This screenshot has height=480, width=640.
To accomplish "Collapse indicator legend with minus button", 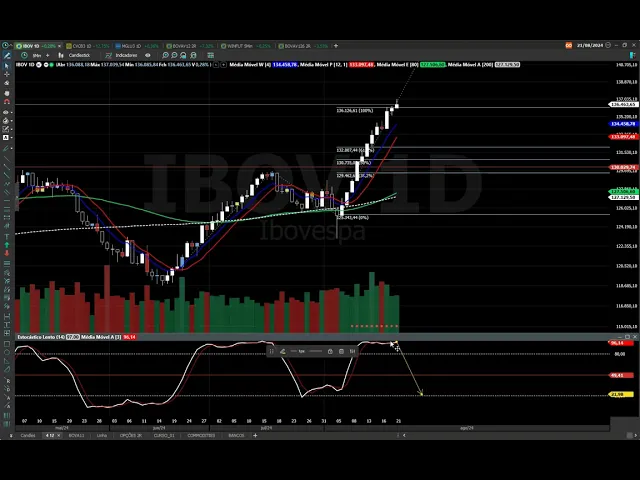I will point(216,64).
